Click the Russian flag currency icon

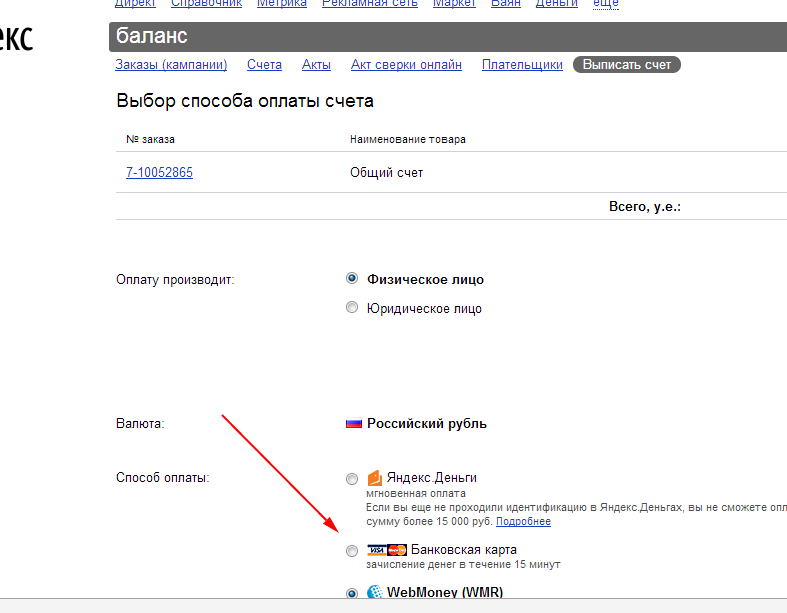(354, 424)
